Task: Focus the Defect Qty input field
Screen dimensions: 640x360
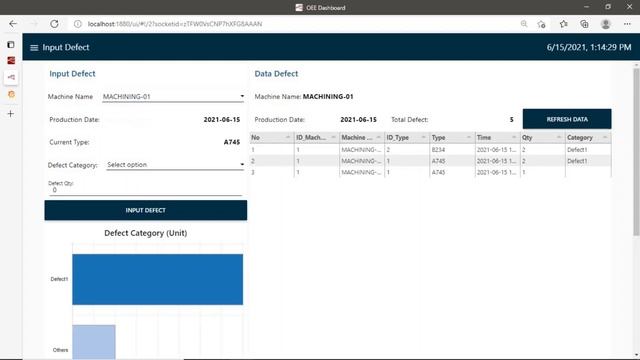Action: [x=146, y=190]
